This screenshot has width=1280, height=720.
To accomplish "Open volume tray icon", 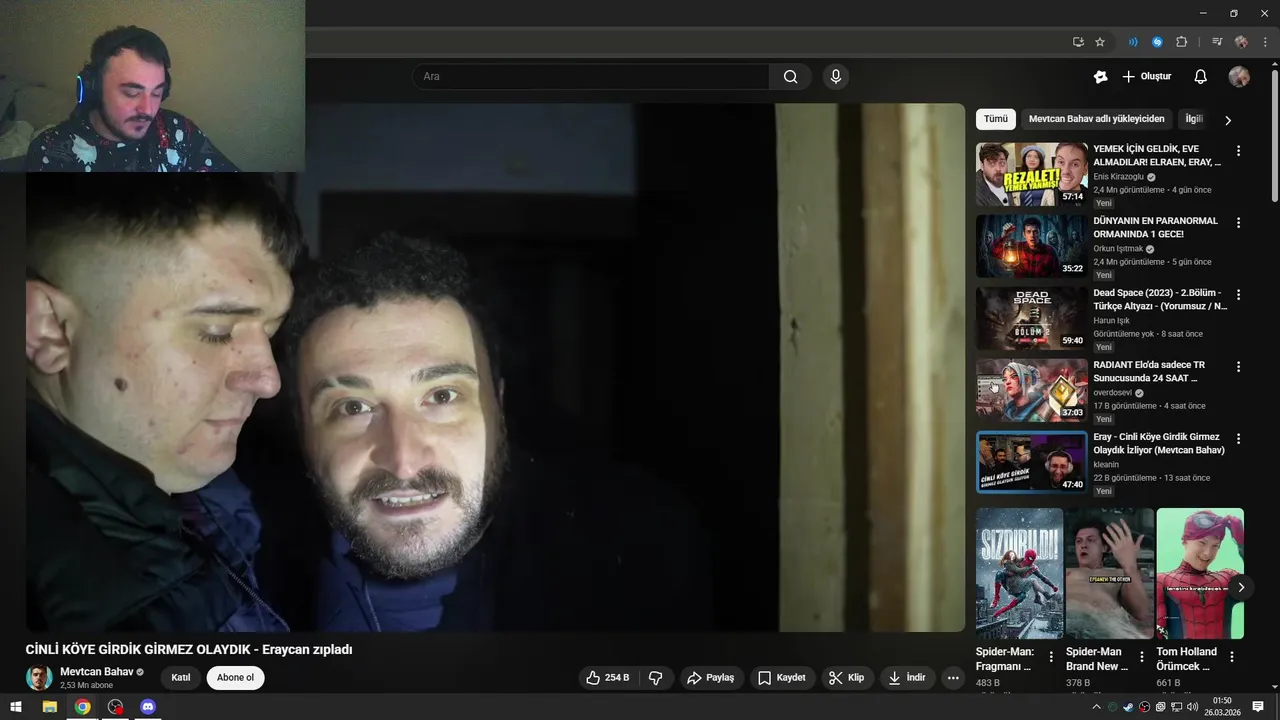I will tap(1191, 707).
